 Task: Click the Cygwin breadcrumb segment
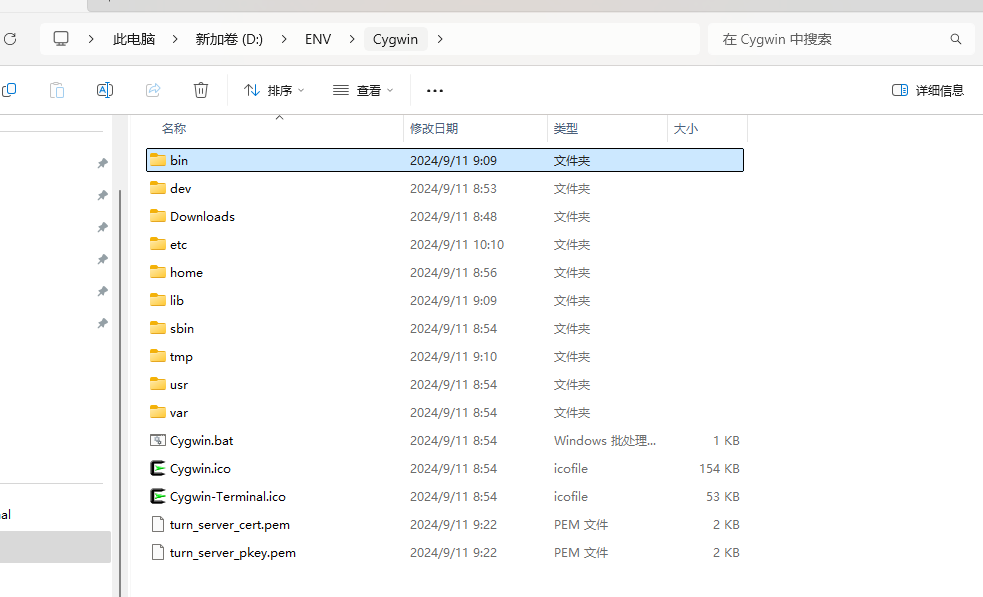pos(396,39)
